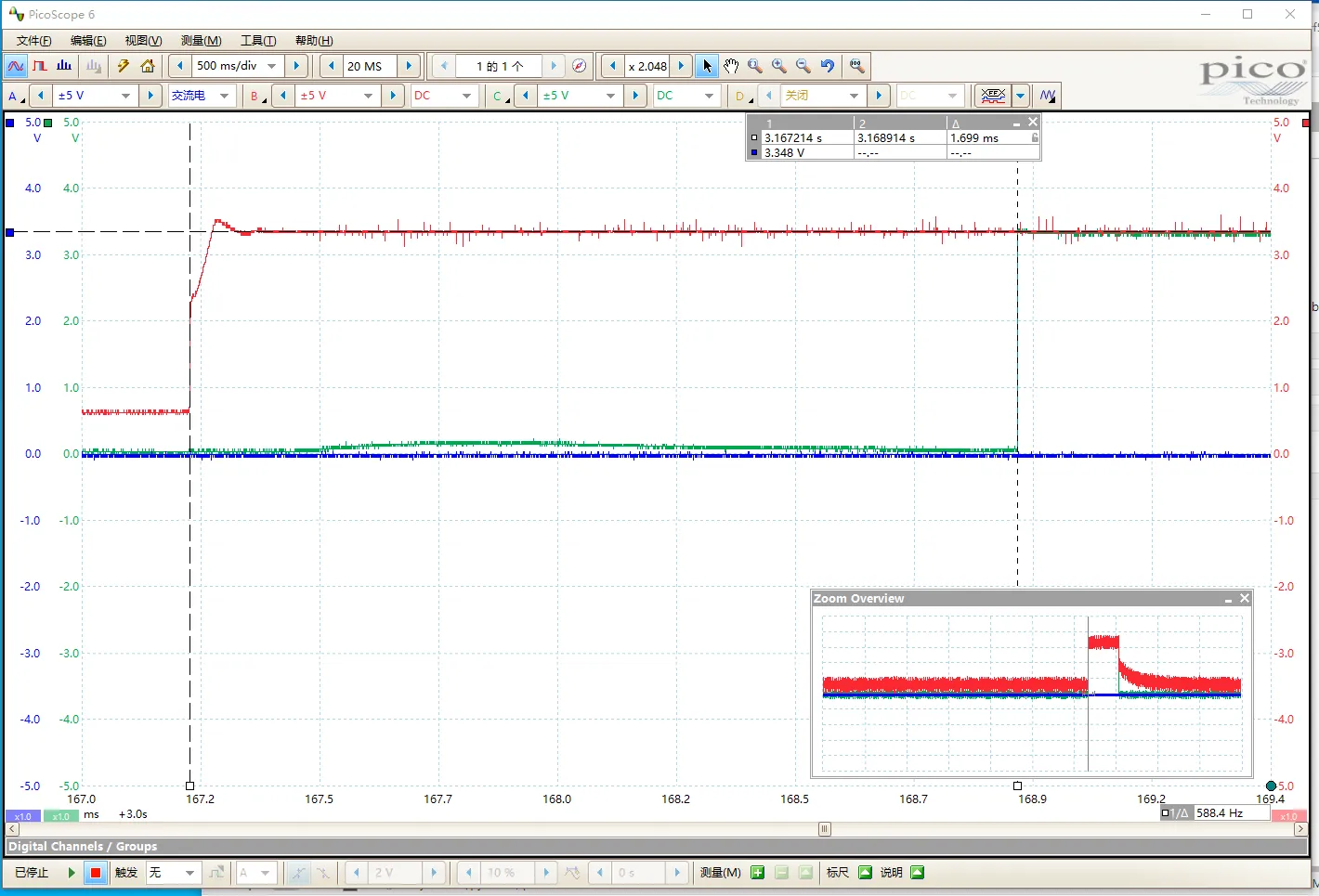Open the signal generator waveform icon
The width and height of the screenshot is (1319, 896).
1048,96
